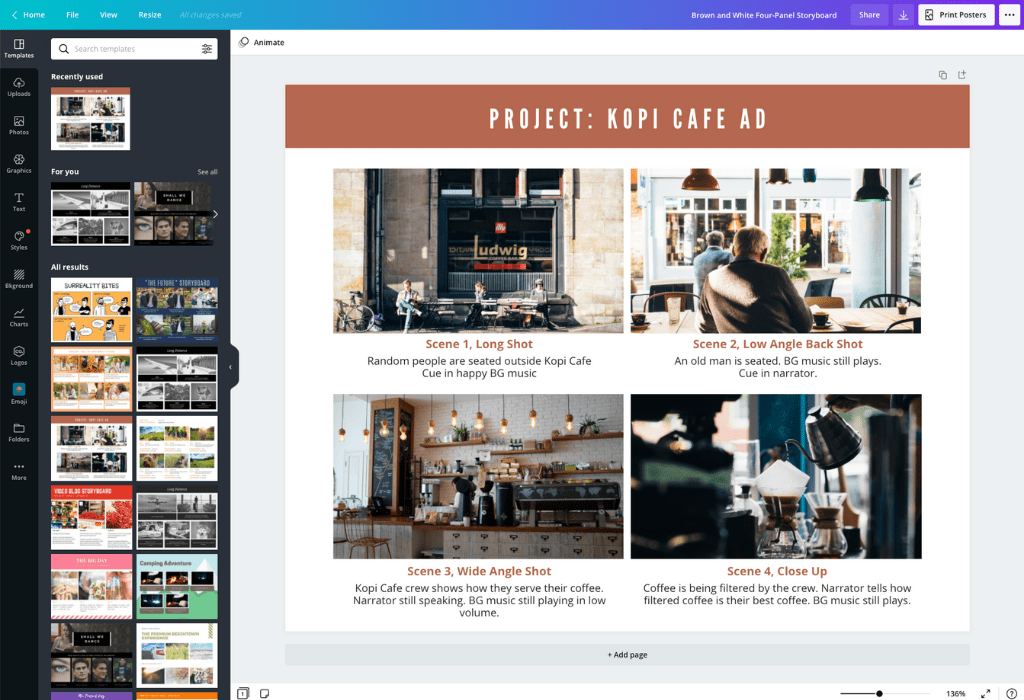The height and width of the screenshot is (700, 1024).
Task: Add a new page below the storyboard
Action: (x=627, y=655)
